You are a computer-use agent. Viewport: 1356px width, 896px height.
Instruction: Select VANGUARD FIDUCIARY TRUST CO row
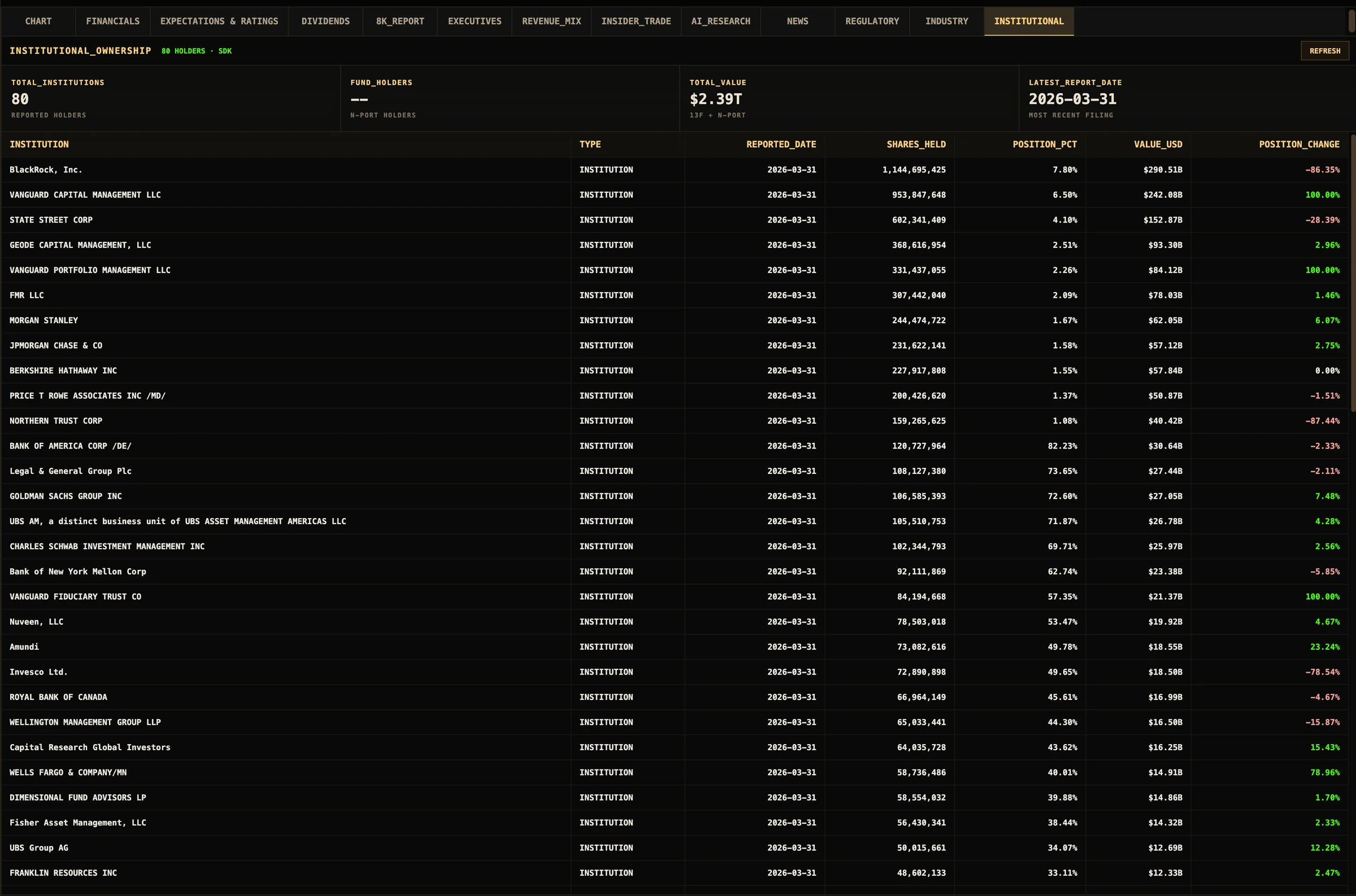[x=675, y=597]
